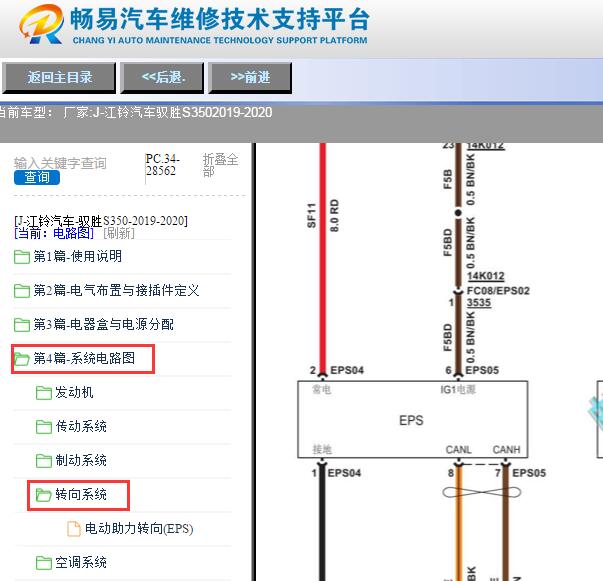Screen dimensions: 603x581
Task: Select the 第4篇-系统电路图 tree entry
Action: pos(84,358)
